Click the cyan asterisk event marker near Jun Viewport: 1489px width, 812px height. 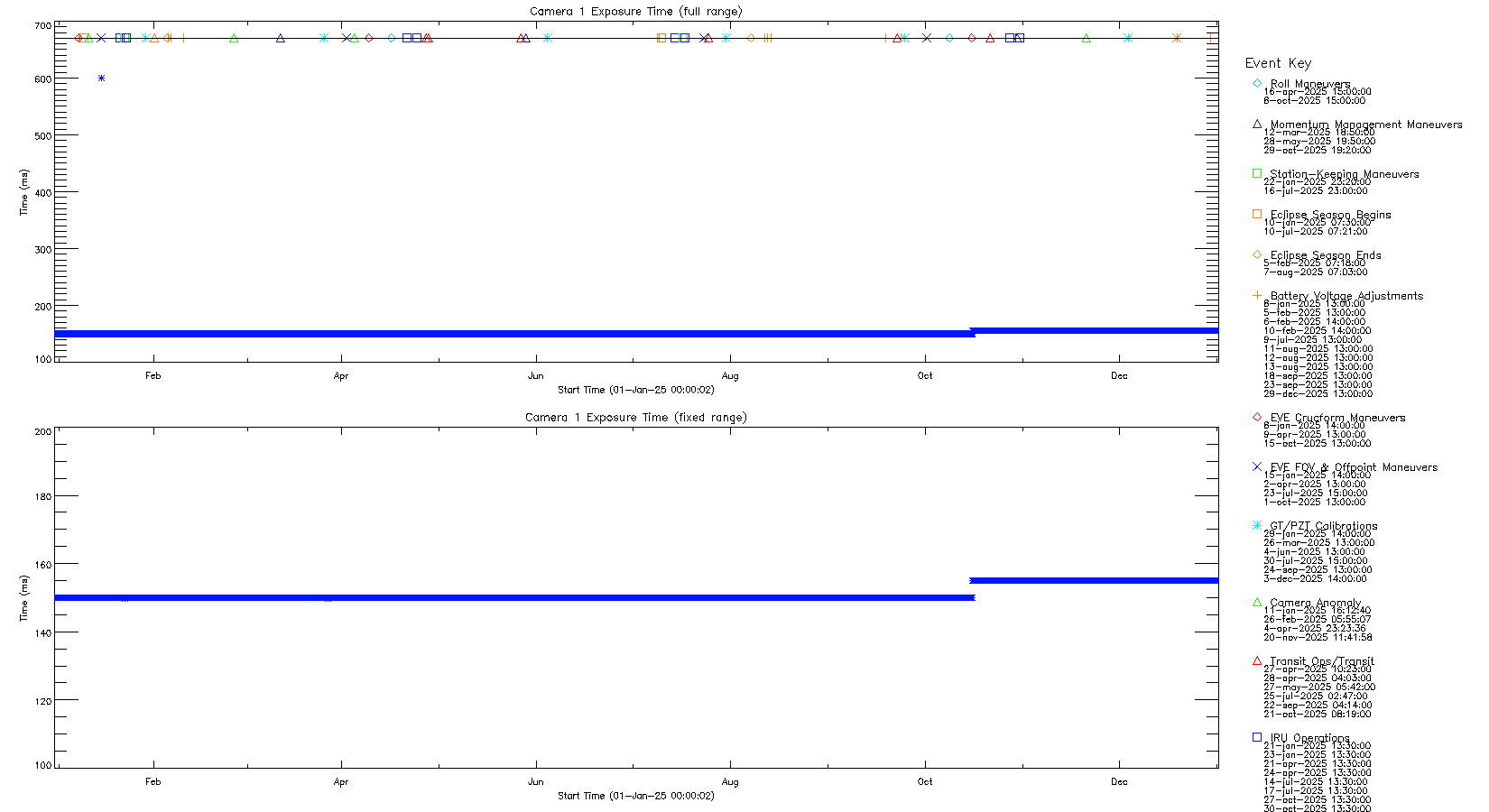tap(547, 38)
